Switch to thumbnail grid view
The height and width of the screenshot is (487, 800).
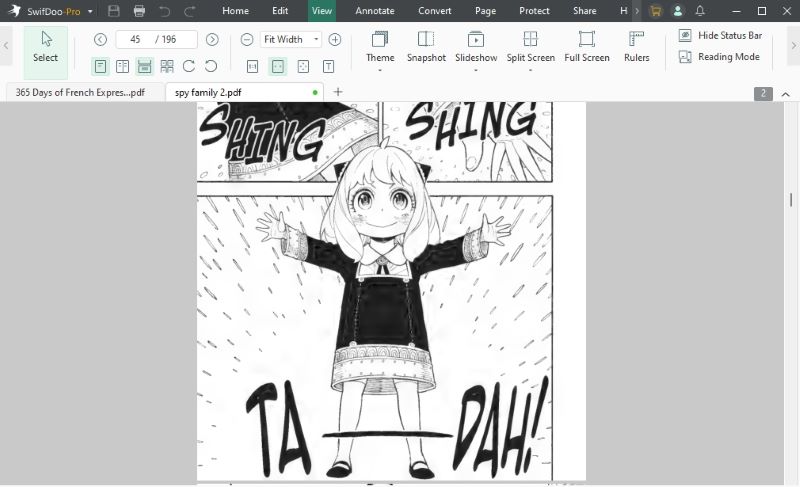[x=167, y=66]
